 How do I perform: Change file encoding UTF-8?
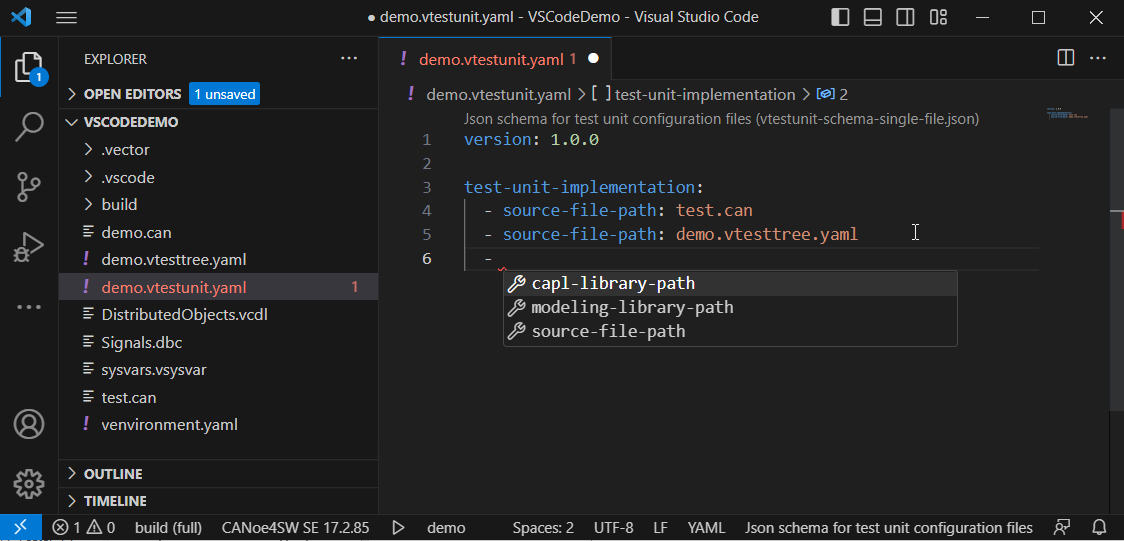(x=614, y=527)
